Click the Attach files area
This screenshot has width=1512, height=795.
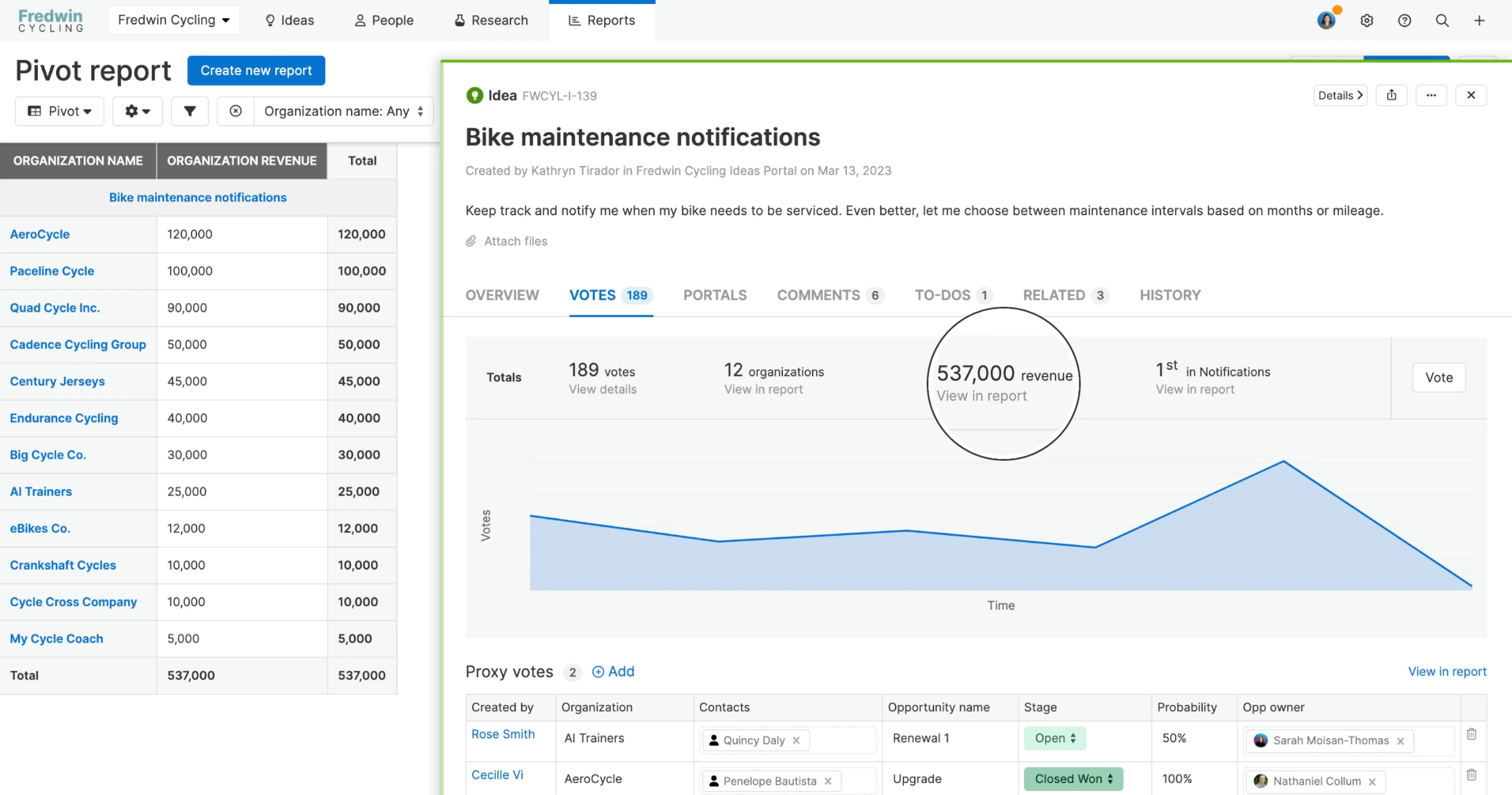[515, 241]
